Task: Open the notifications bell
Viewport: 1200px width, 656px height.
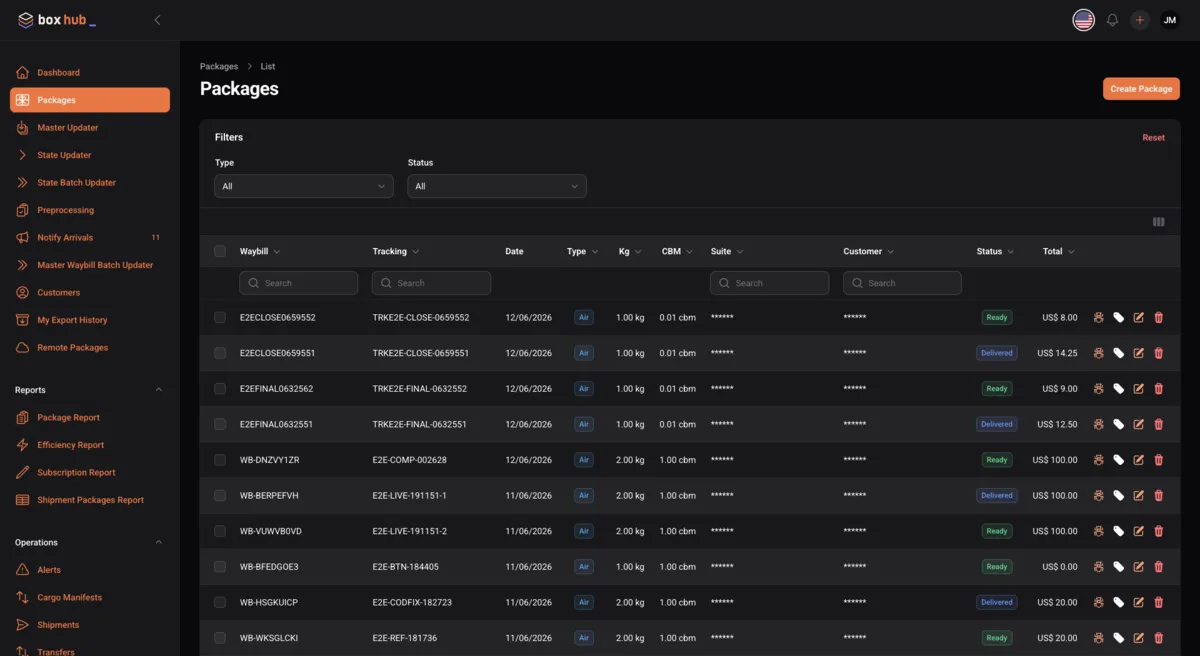Action: click(1112, 20)
